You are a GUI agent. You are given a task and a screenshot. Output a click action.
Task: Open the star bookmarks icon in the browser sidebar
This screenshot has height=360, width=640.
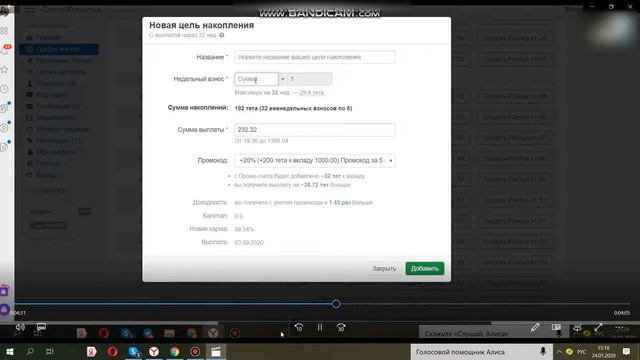(4, 69)
